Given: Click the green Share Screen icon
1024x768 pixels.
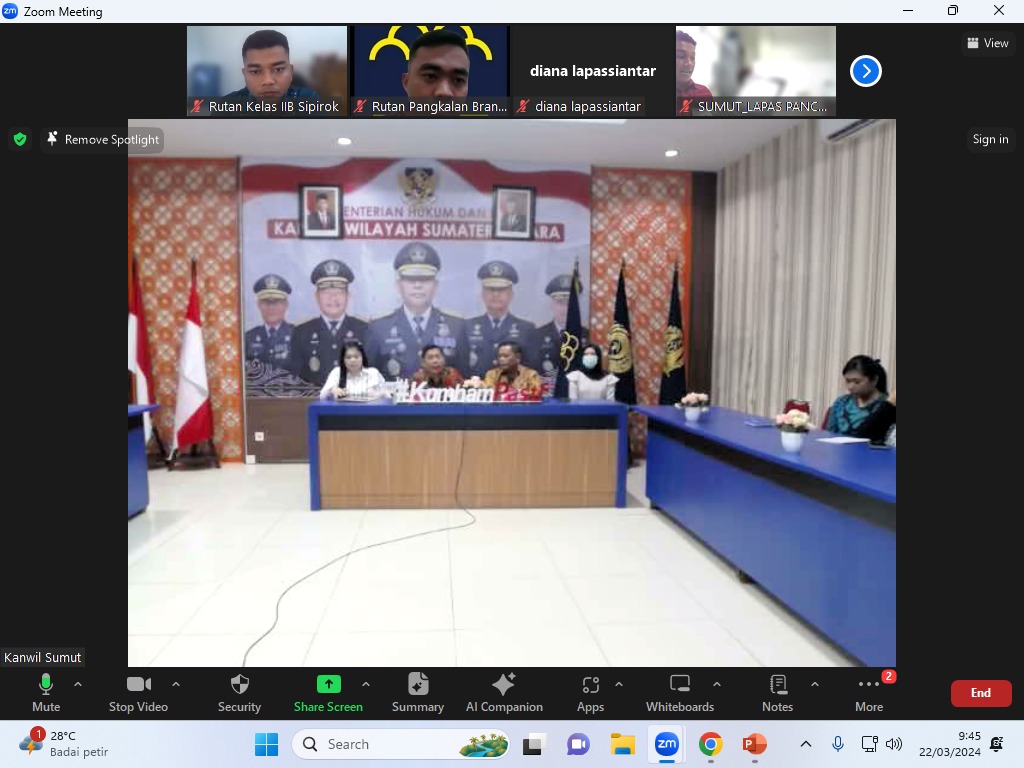Looking at the screenshot, I should (x=328, y=685).
